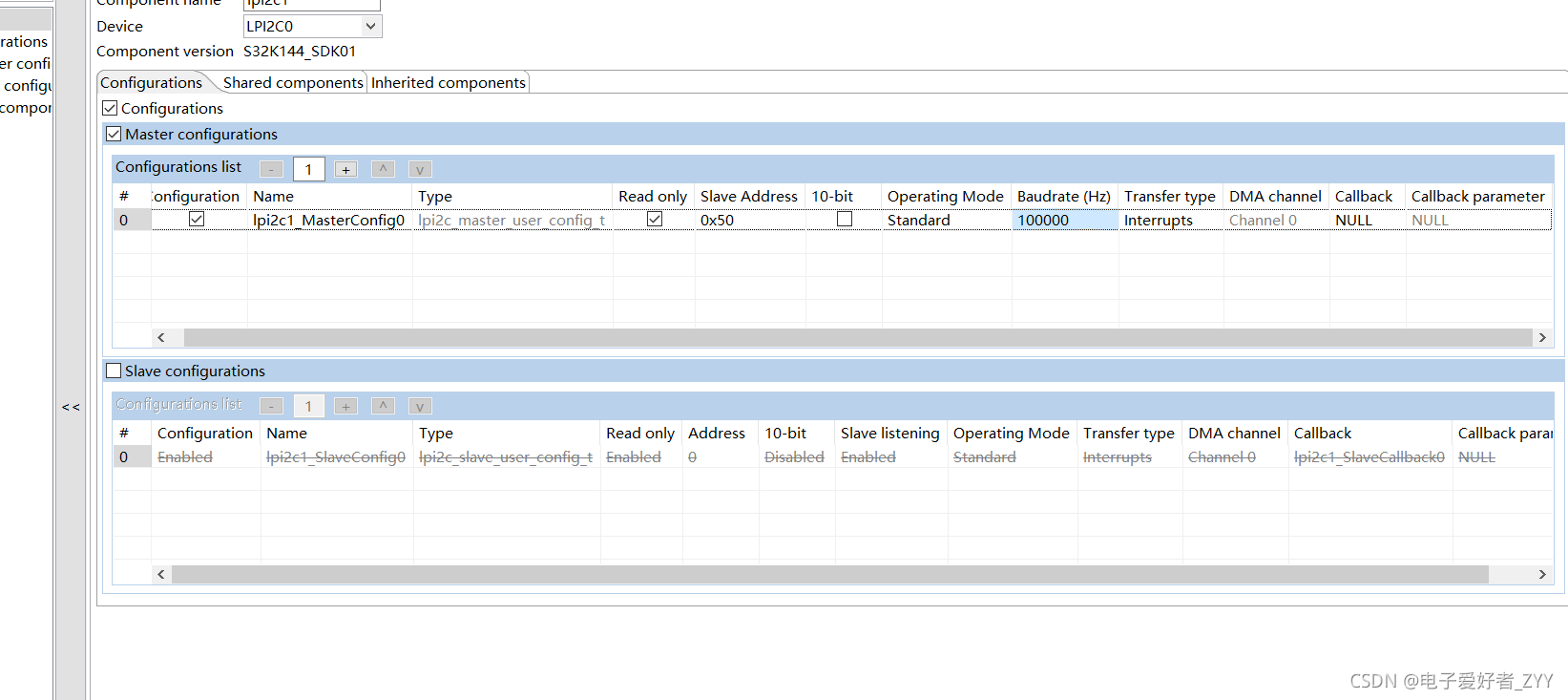Click the Transfer type Interrupts cell in master row

click(x=1171, y=220)
